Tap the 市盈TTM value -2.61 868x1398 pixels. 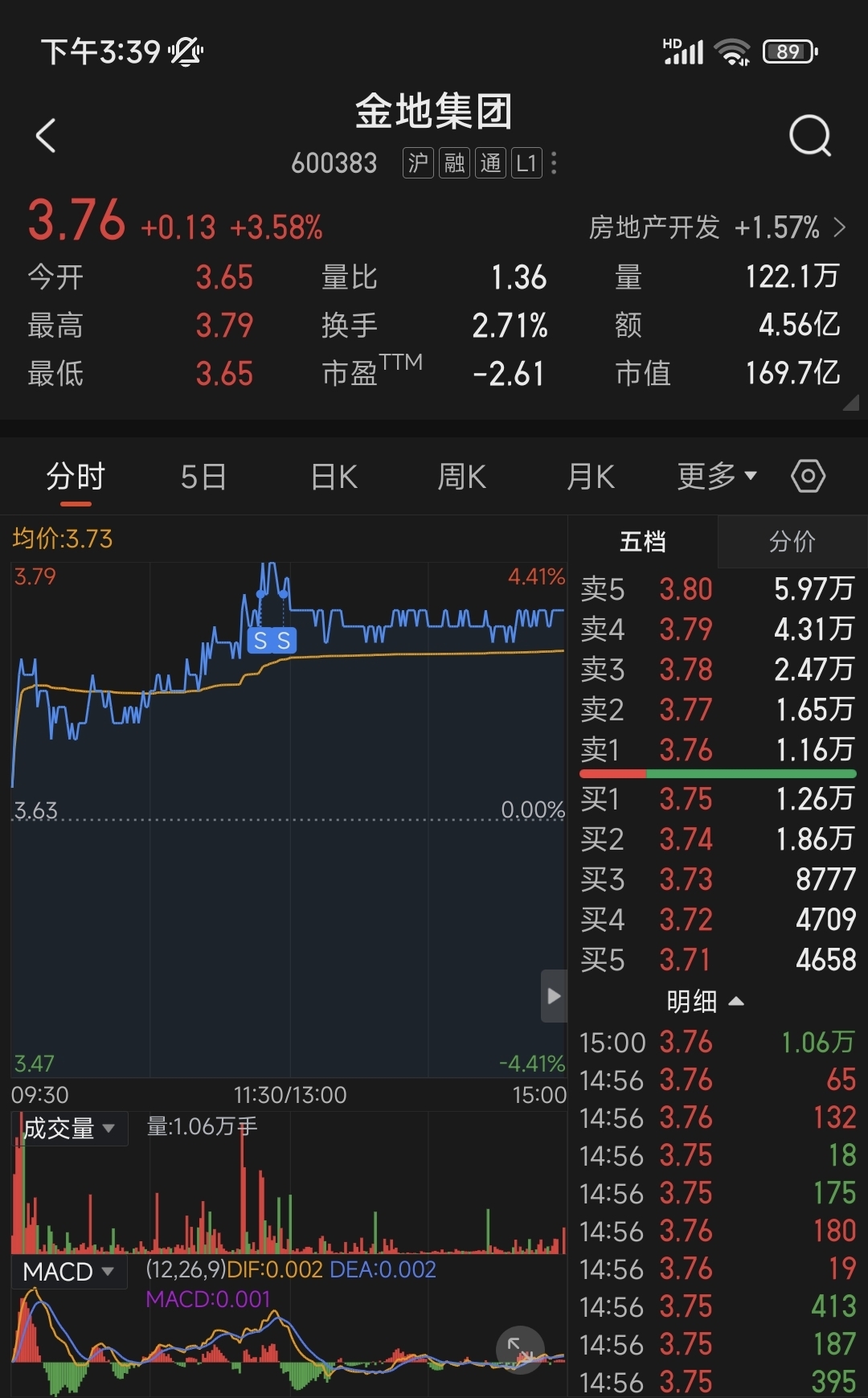[x=509, y=374]
